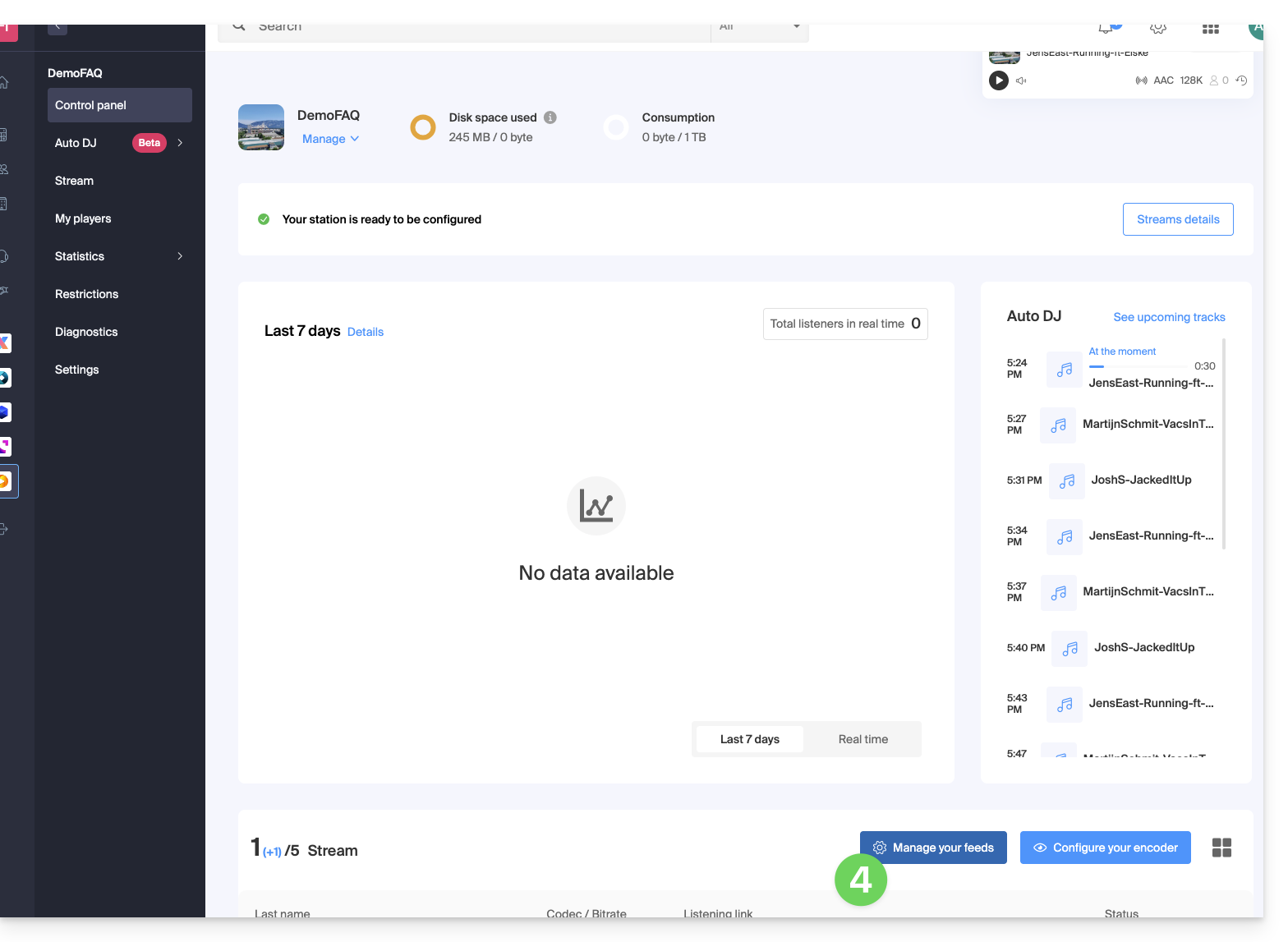Select the Last 7 days chart toggle
The height and width of the screenshot is (942, 1288).
(749, 739)
